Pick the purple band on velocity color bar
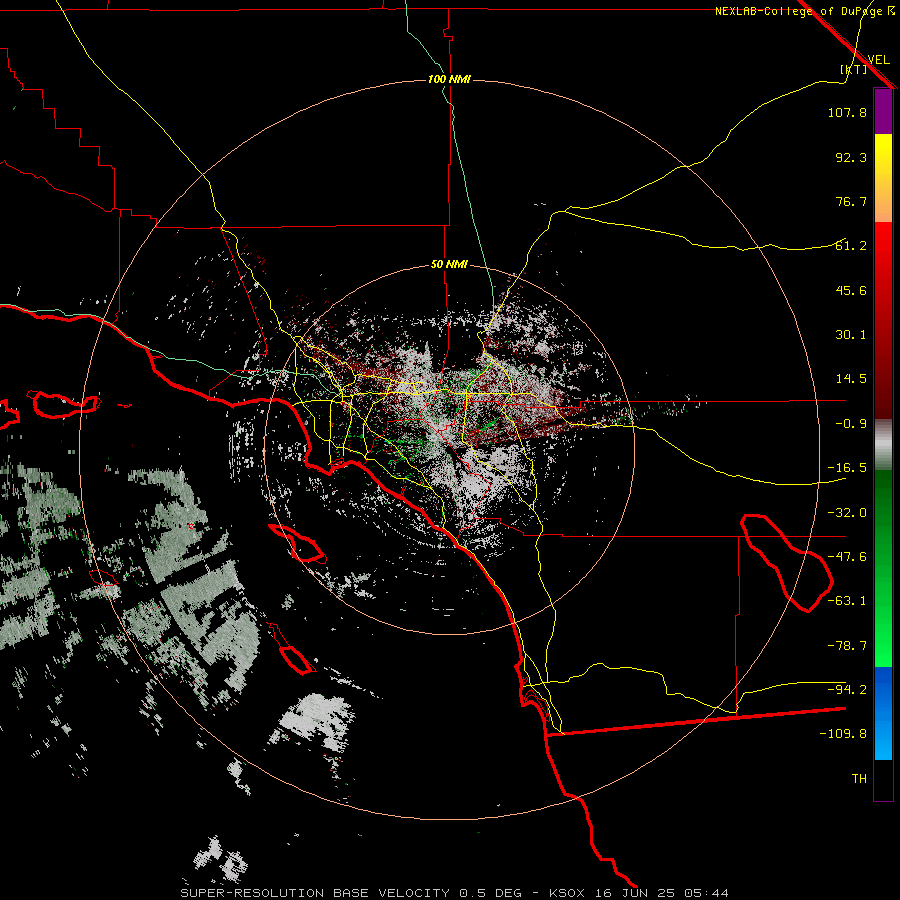This screenshot has width=900, height=900. point(883,111)
